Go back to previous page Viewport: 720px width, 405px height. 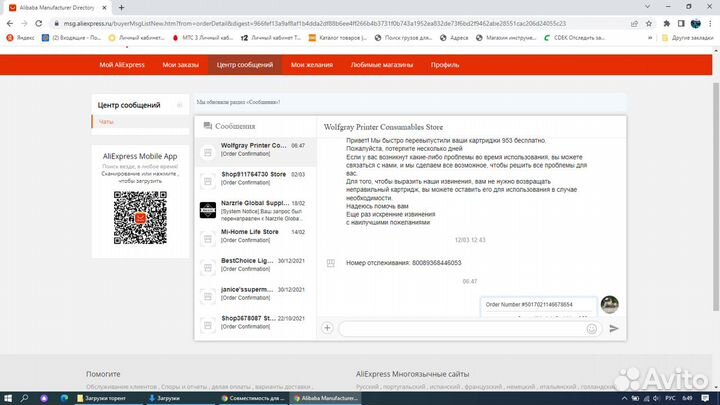pos(10,23)
